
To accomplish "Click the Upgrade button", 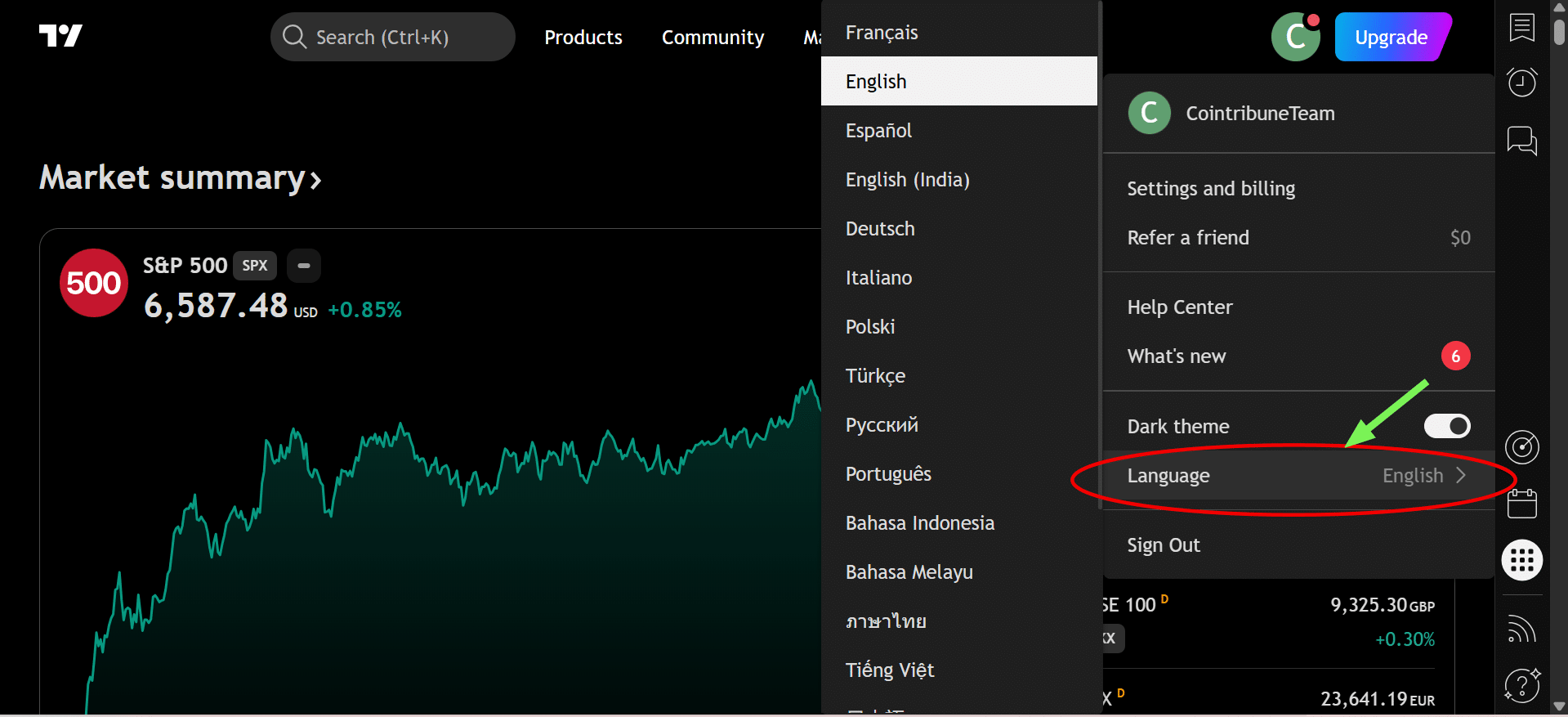I will [x=1392, y=37].
